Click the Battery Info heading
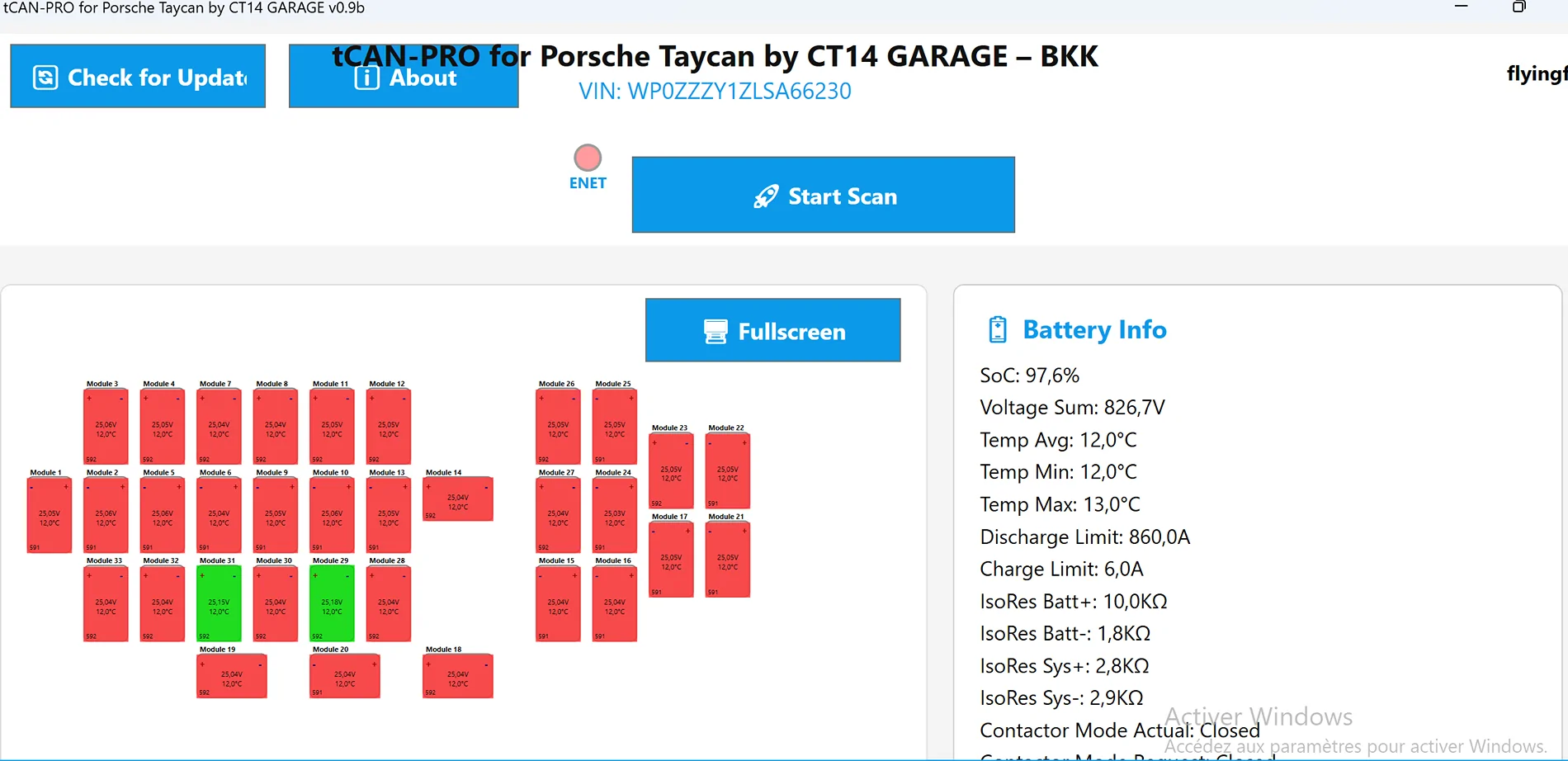 click(x=1094, y=329)
